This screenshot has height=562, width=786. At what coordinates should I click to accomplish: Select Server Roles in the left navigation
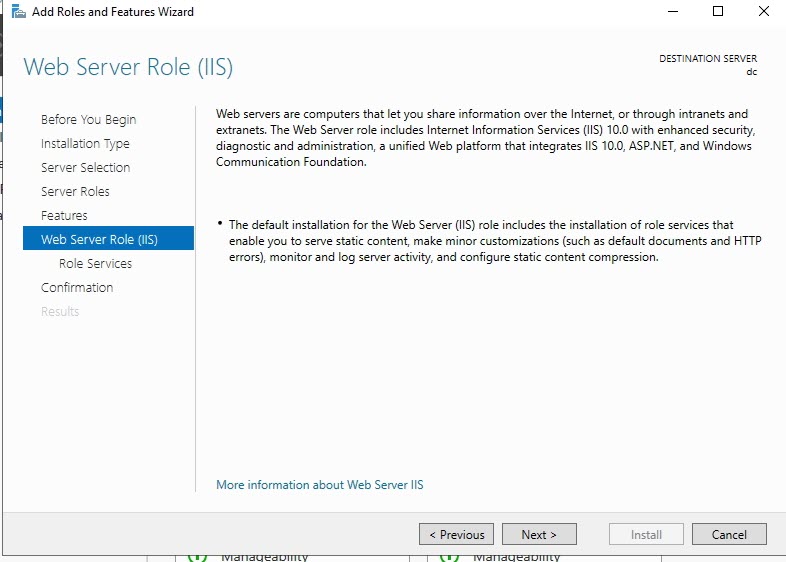click(75, 192)
